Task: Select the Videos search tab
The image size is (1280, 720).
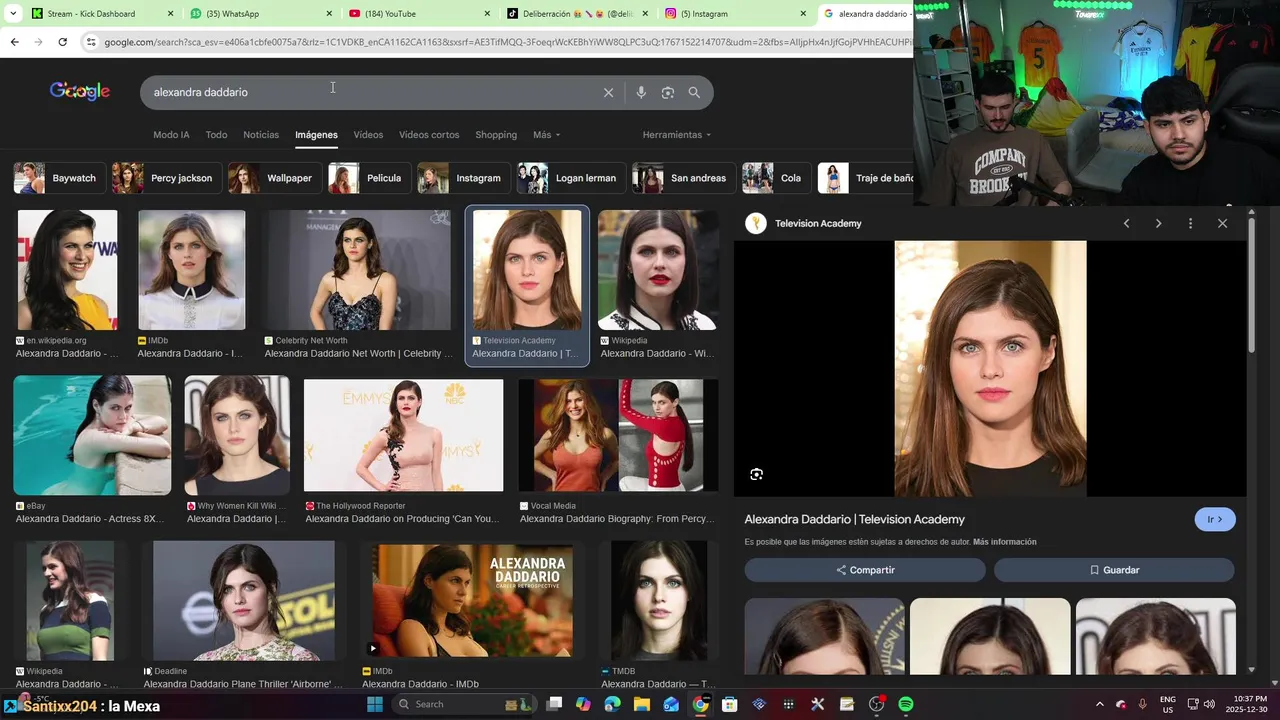Action: tap(368, 135)
